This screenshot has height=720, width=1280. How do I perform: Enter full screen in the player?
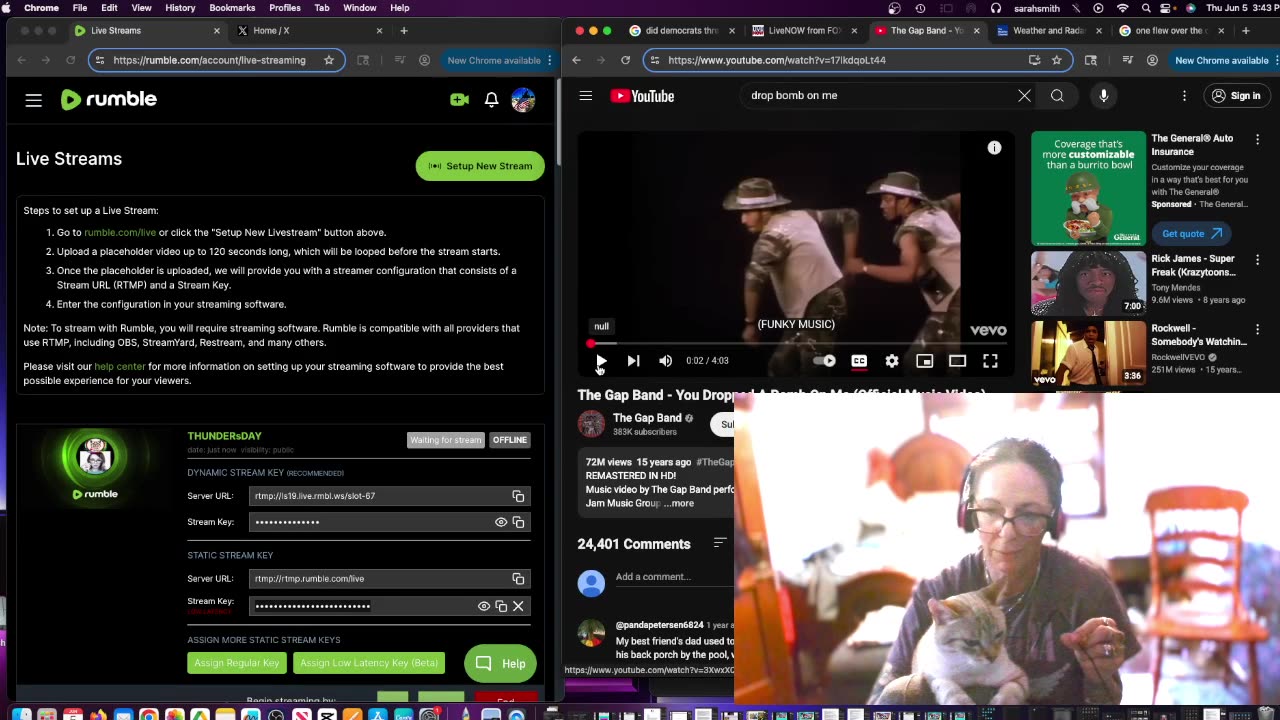(990, 361)
